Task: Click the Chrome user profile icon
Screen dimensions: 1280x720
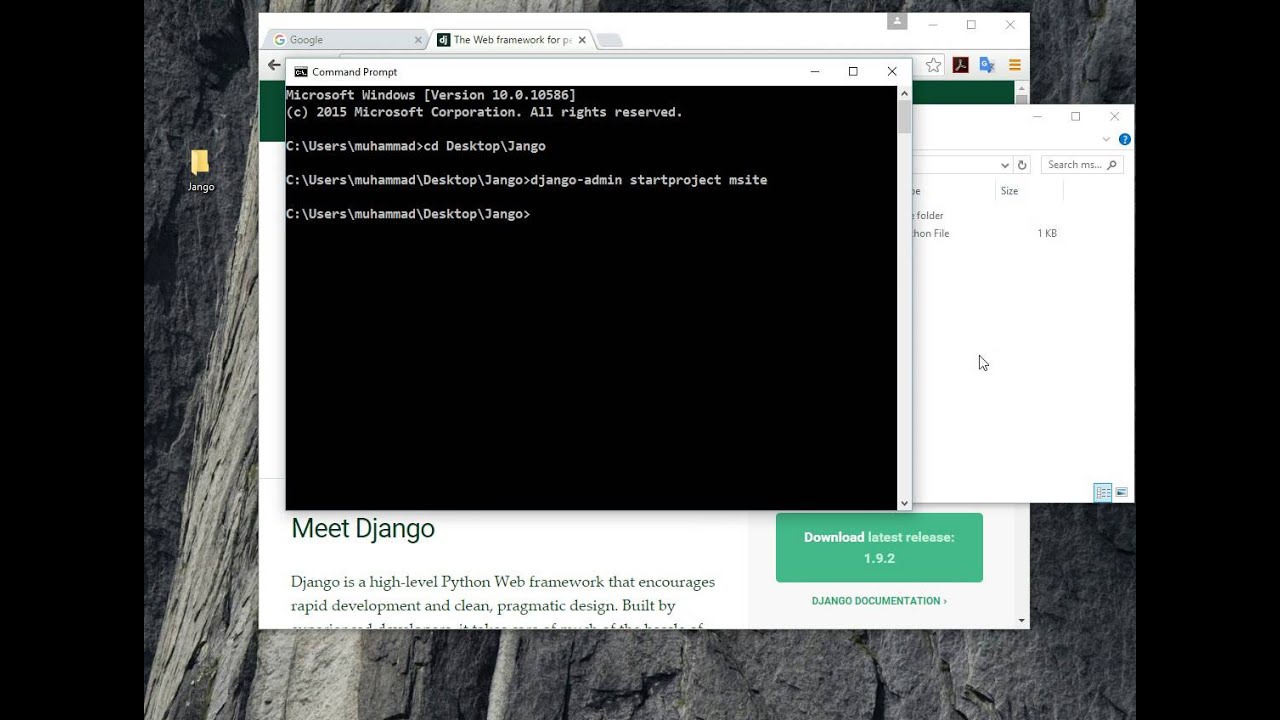Action: click(x=897, y=21)
